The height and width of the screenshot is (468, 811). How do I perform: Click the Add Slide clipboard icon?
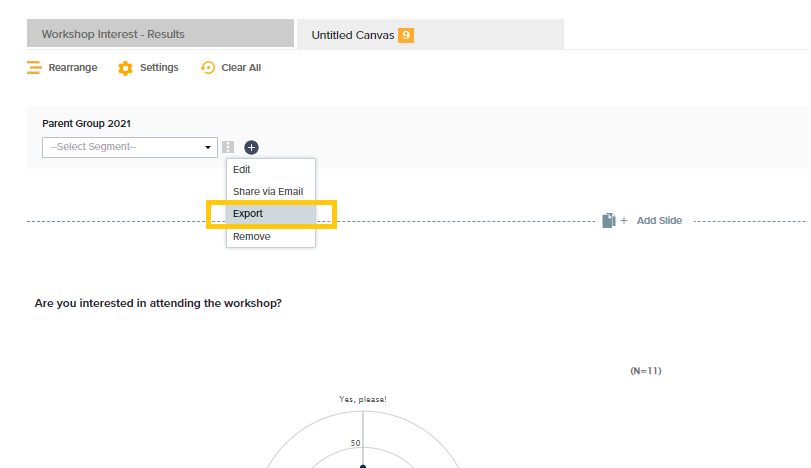[x=609, y=220]
